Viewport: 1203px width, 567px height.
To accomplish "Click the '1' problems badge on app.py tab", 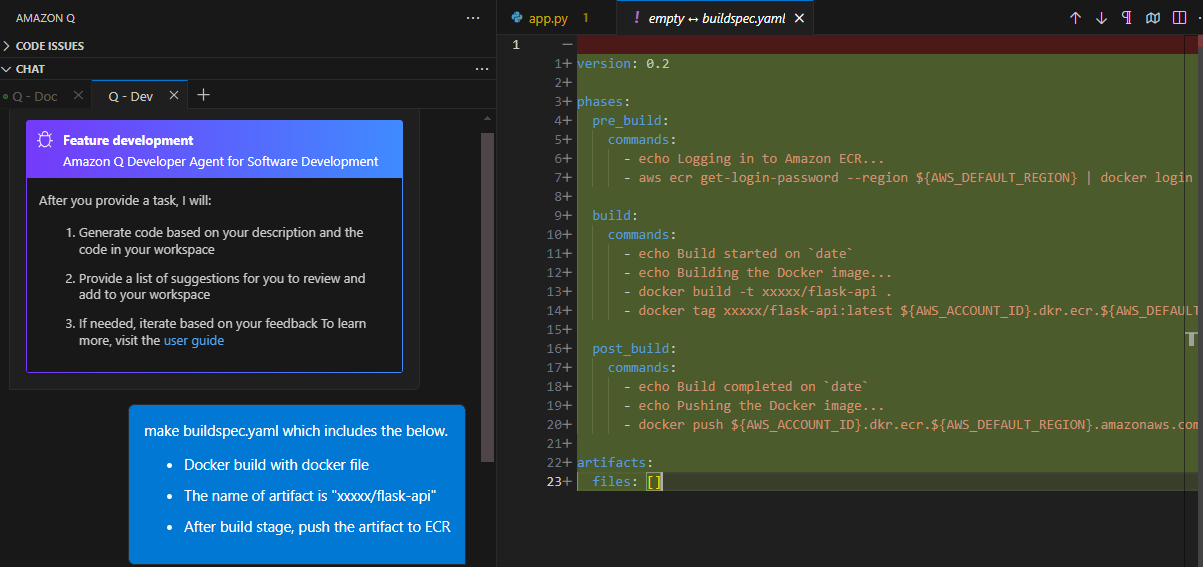I will click(585, 18).
